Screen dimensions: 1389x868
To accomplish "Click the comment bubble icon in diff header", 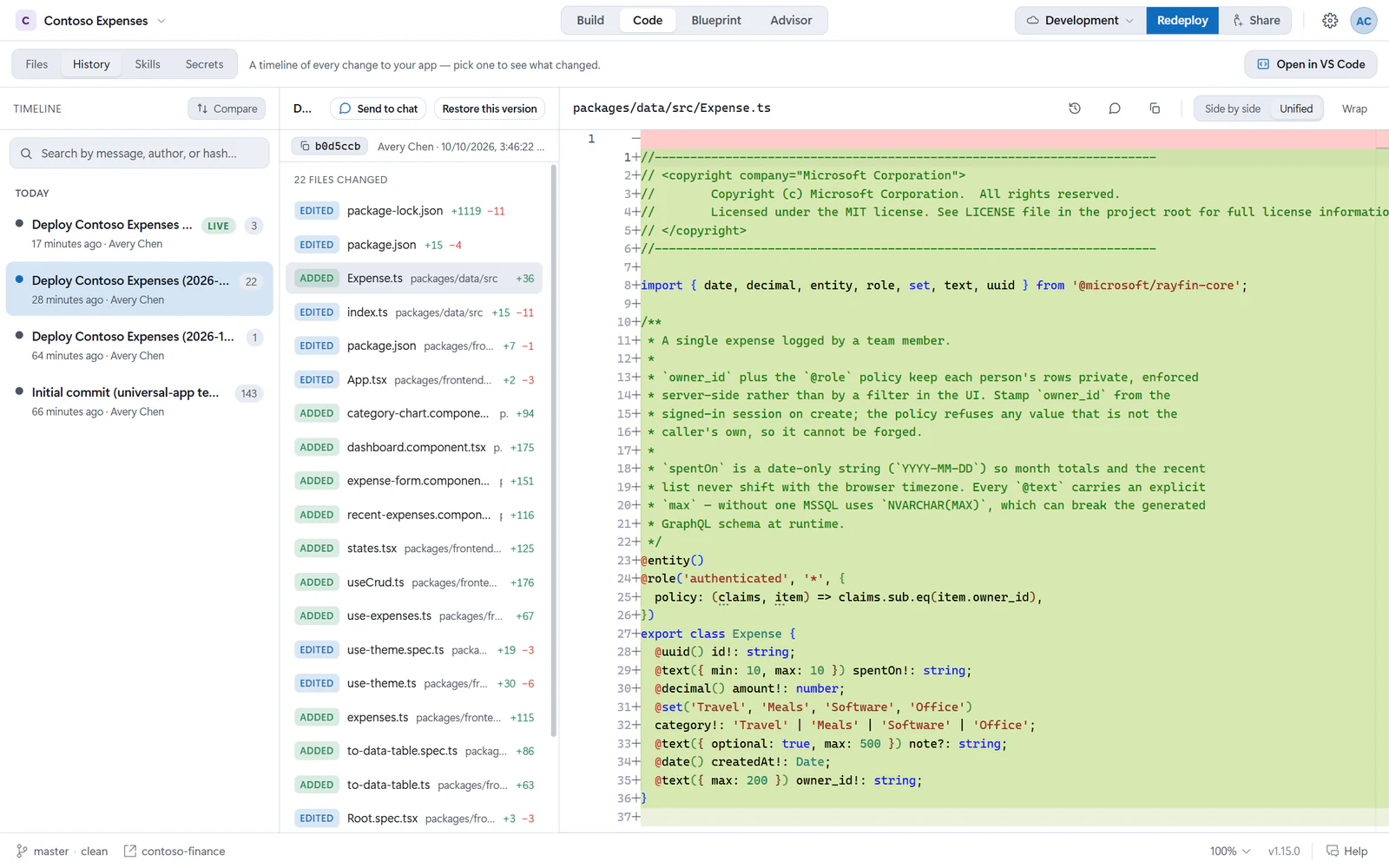I will point(1115,108).
